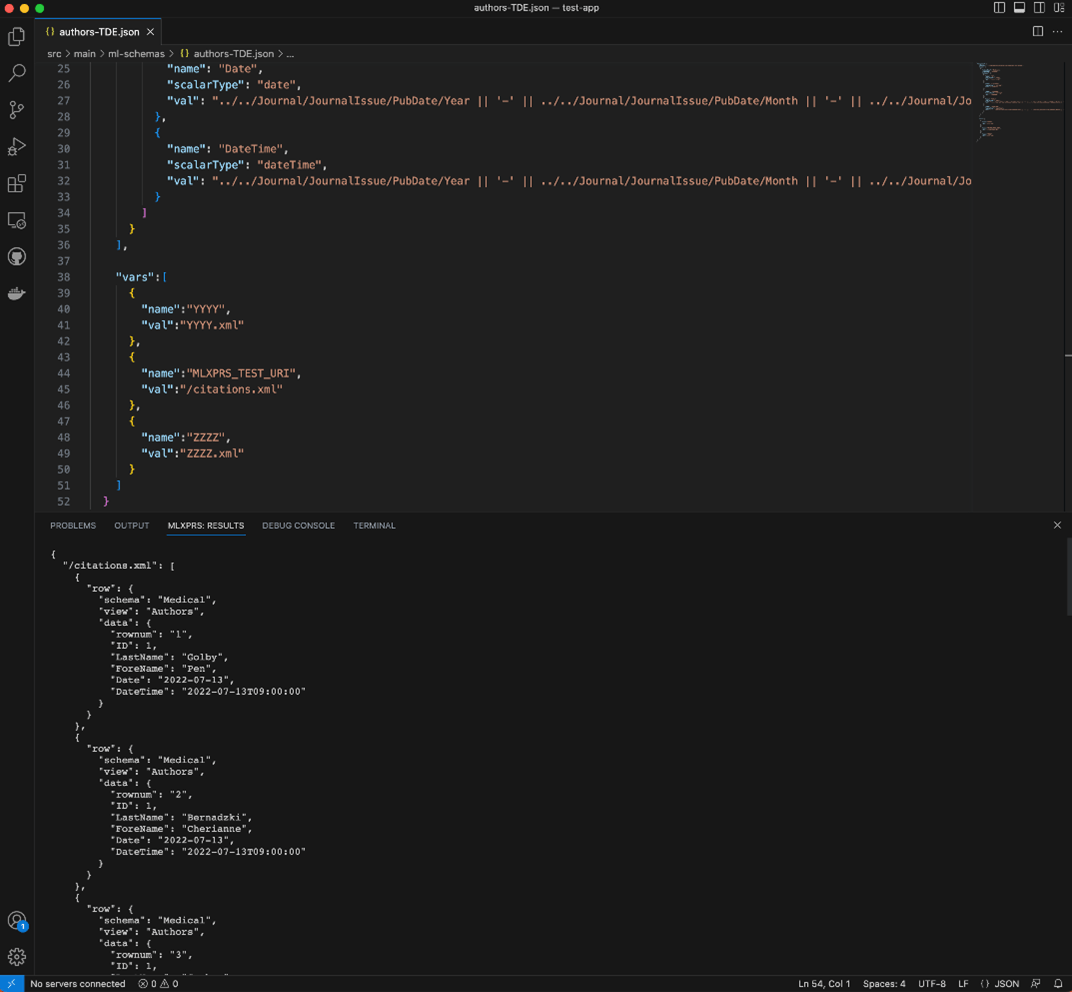Open the Extensions view
Screen dimensions: 1072x992
pyautogui.click(x=17, y=184)
